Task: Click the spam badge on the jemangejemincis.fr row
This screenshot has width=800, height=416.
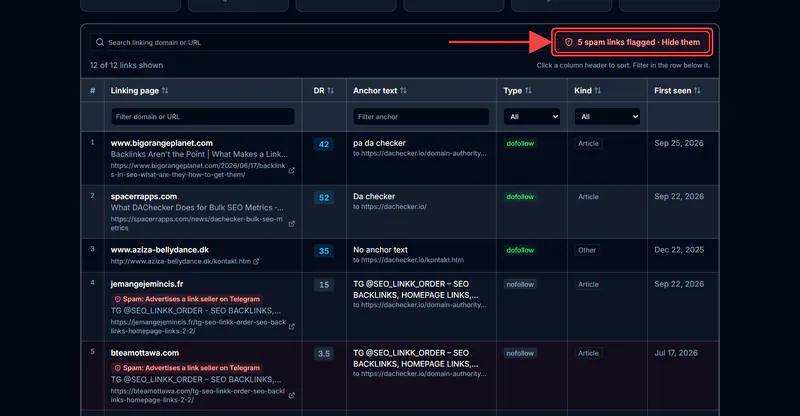Action: pos(187,299)
